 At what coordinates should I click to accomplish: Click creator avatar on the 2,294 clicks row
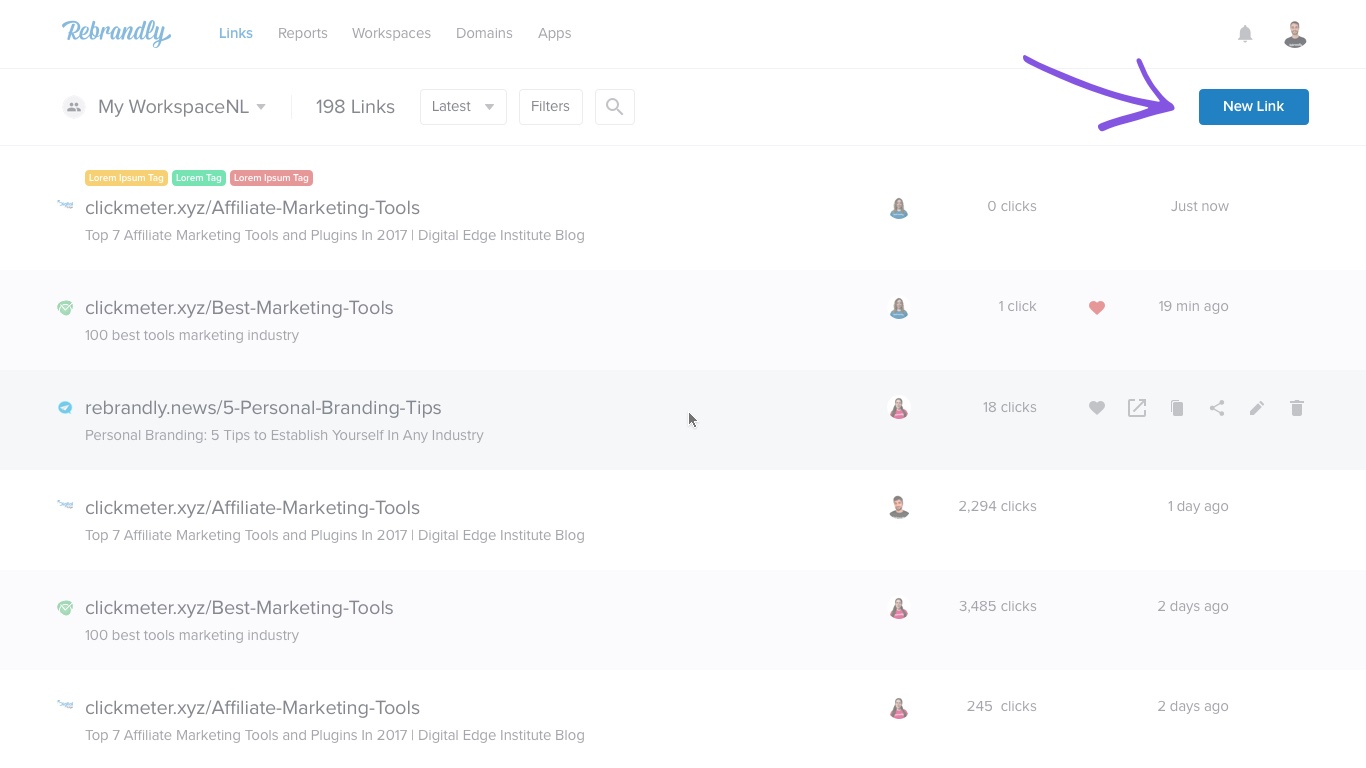899,508
